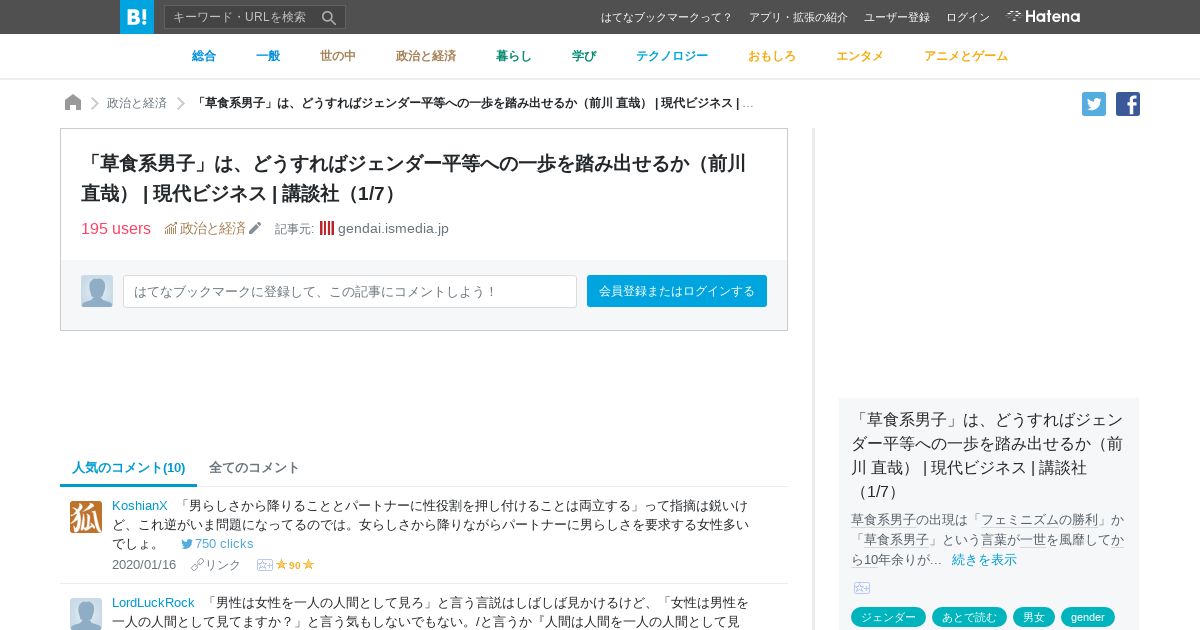Click the 政治と経済 breadcrumb link
This screenshot has height=630, width=1200.
137,103
